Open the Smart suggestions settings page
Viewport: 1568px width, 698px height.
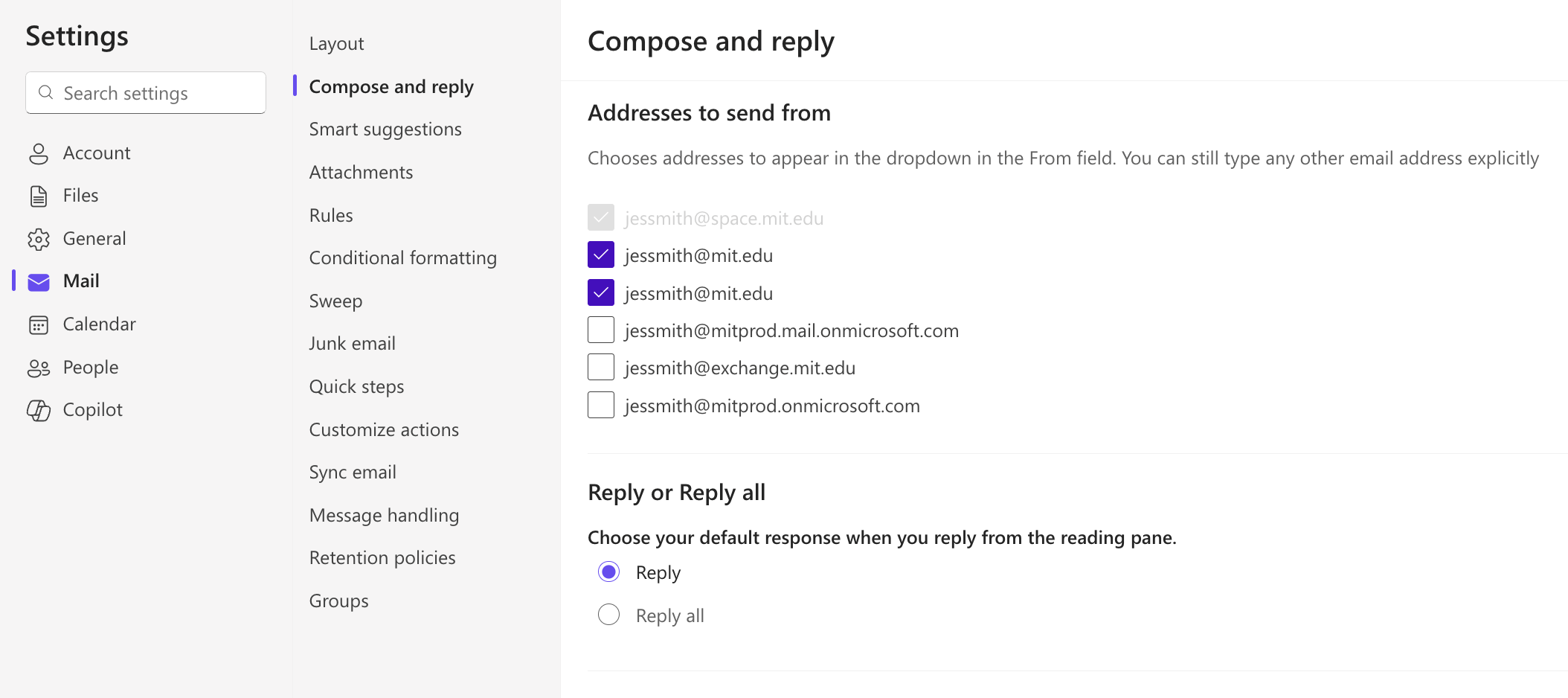pos(385,129)
